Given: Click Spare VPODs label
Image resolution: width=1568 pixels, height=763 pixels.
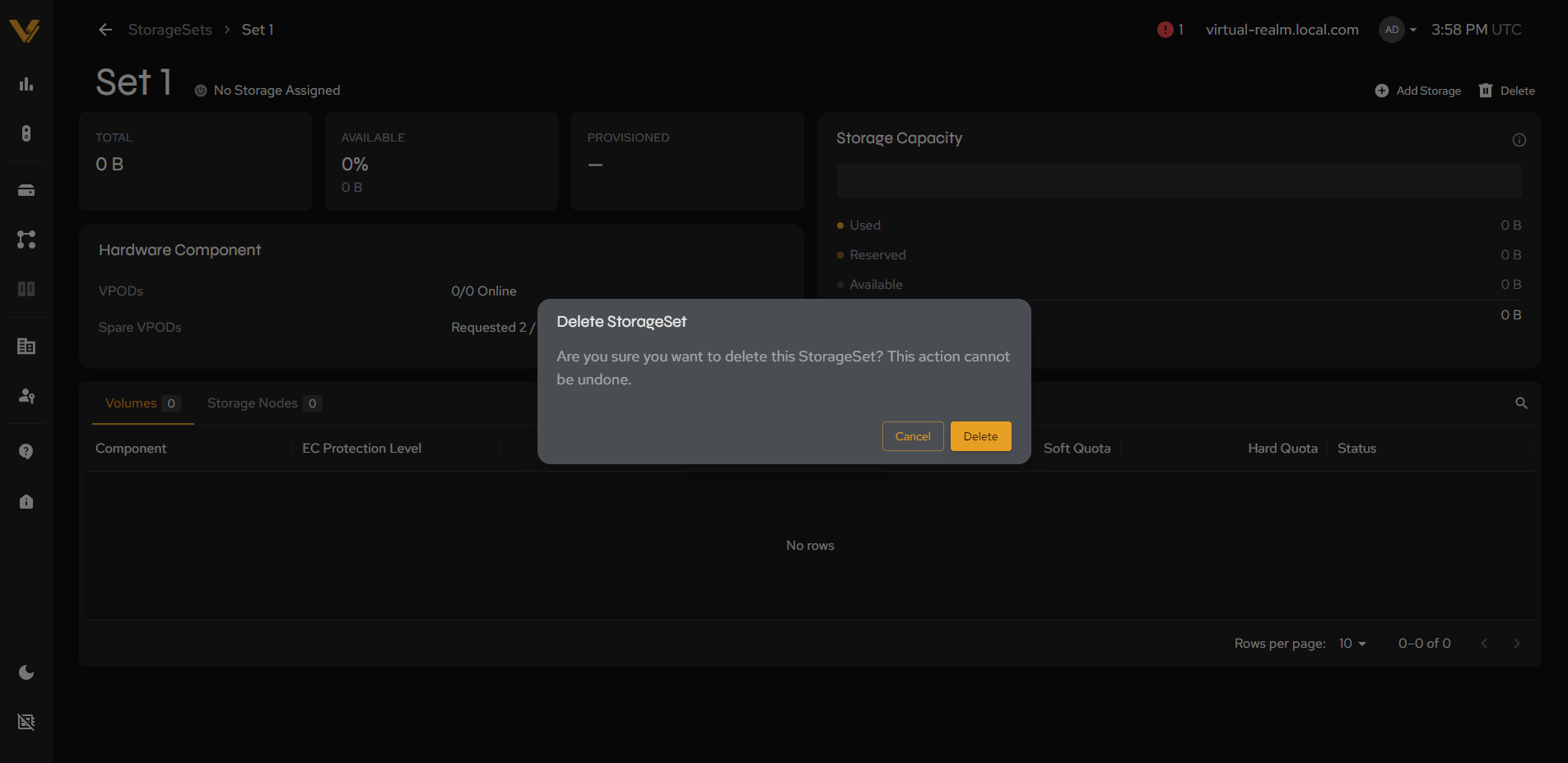Looking at the screenshot, I should point(140,328).
